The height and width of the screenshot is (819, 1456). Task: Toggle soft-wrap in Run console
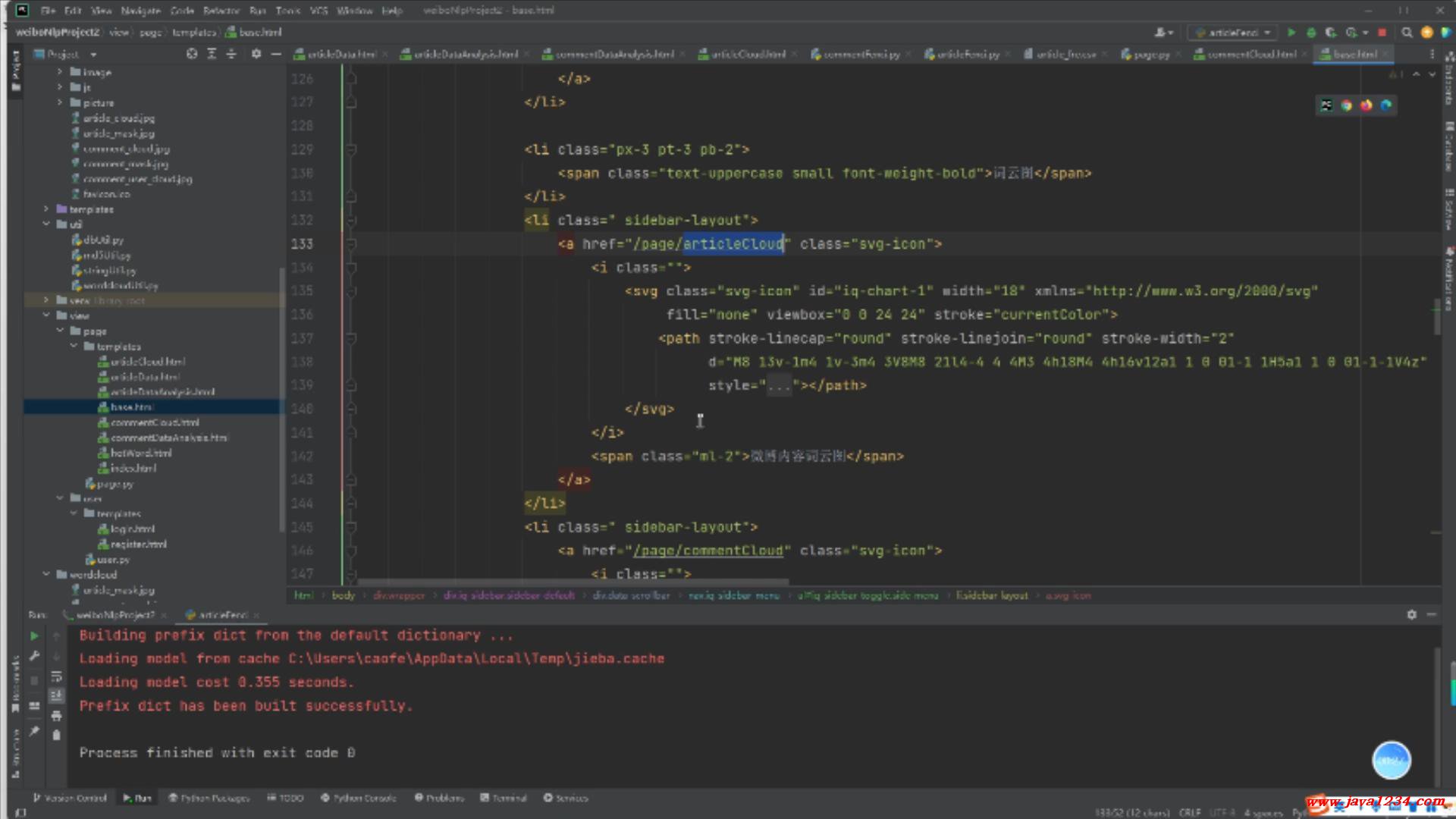click(56, 676)
